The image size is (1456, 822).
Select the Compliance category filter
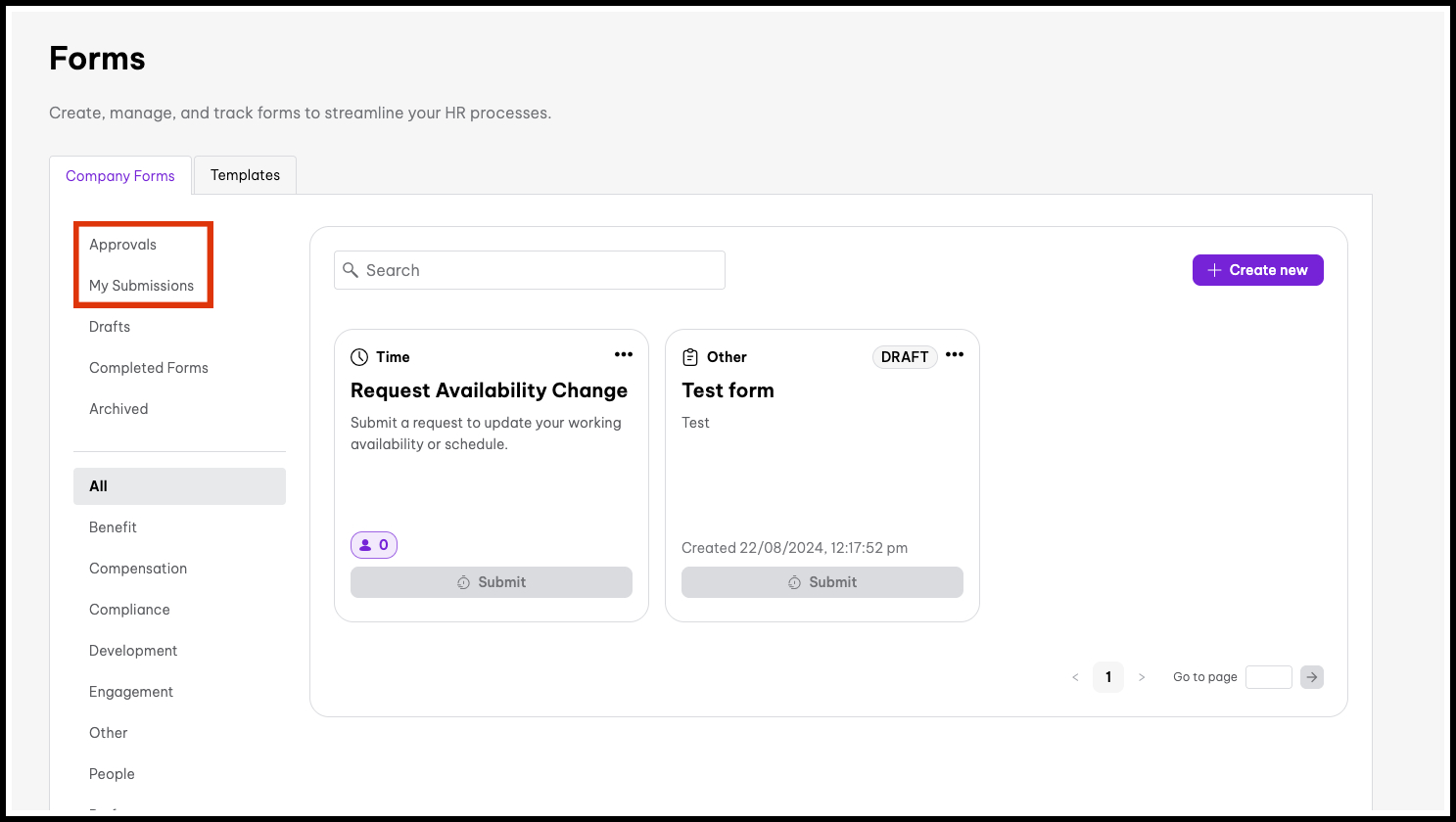coord(129,609)
